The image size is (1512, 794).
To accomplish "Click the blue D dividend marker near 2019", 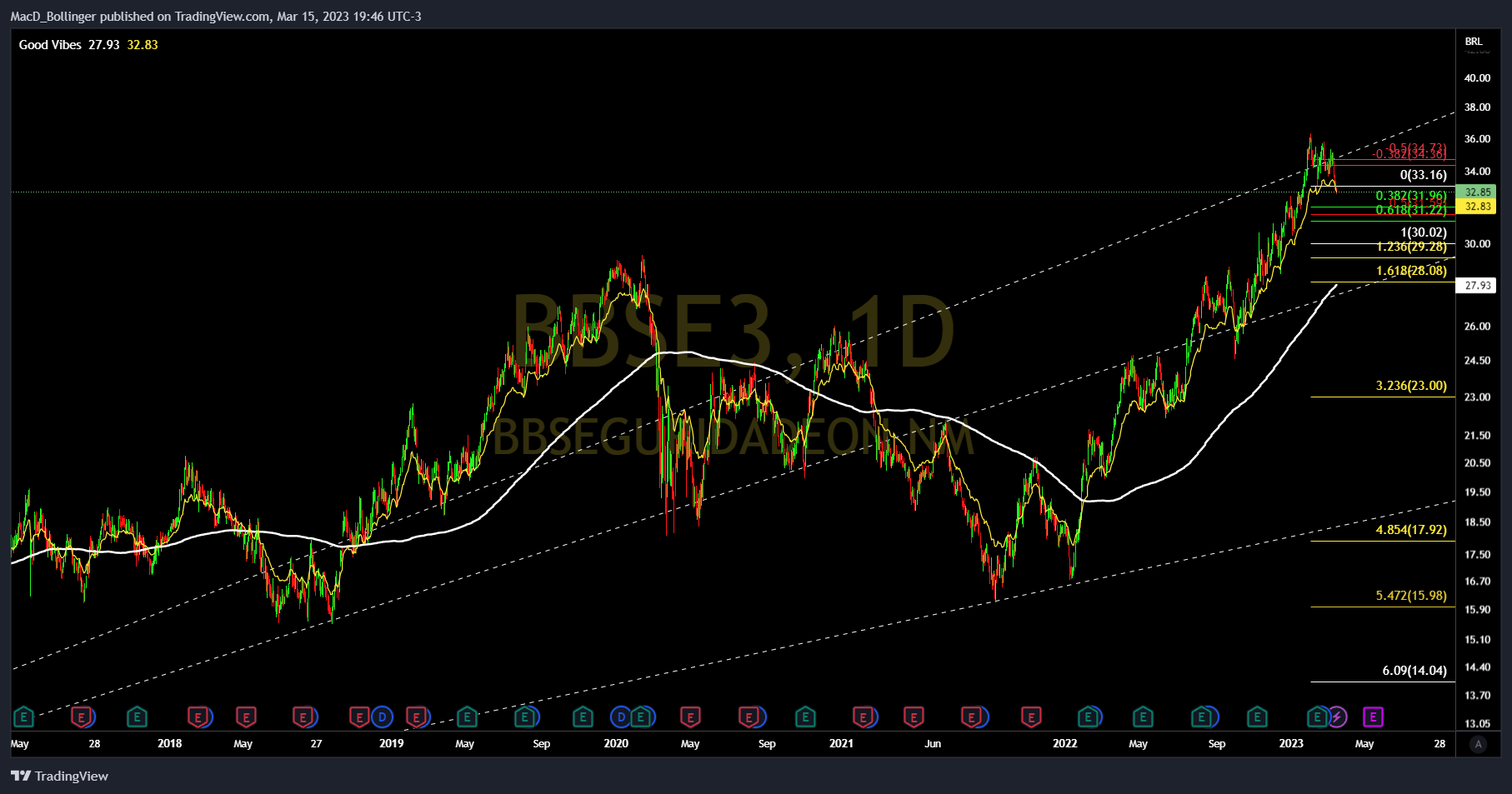I will point(383,717).
